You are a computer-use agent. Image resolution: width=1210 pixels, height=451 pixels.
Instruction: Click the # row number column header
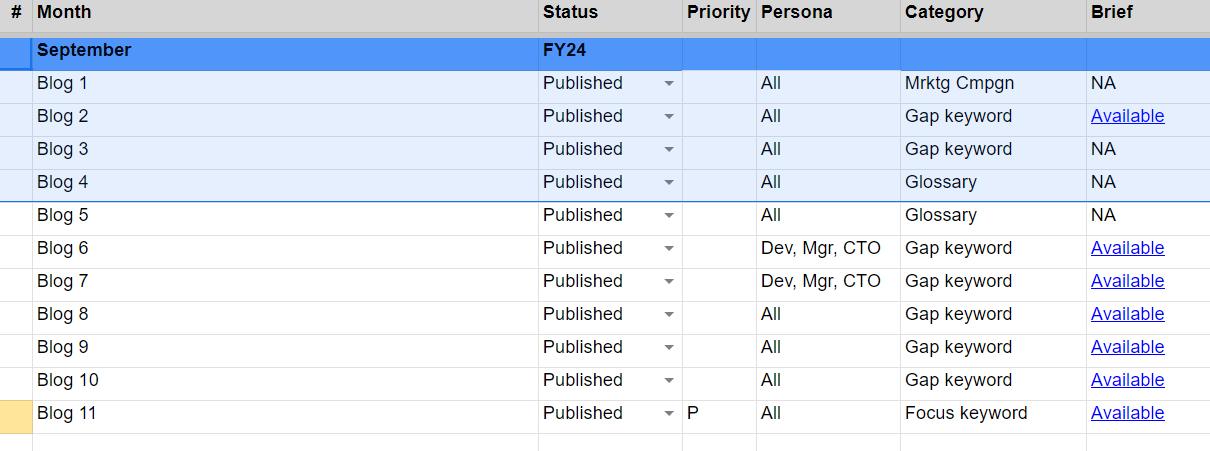tap(16, 15)
